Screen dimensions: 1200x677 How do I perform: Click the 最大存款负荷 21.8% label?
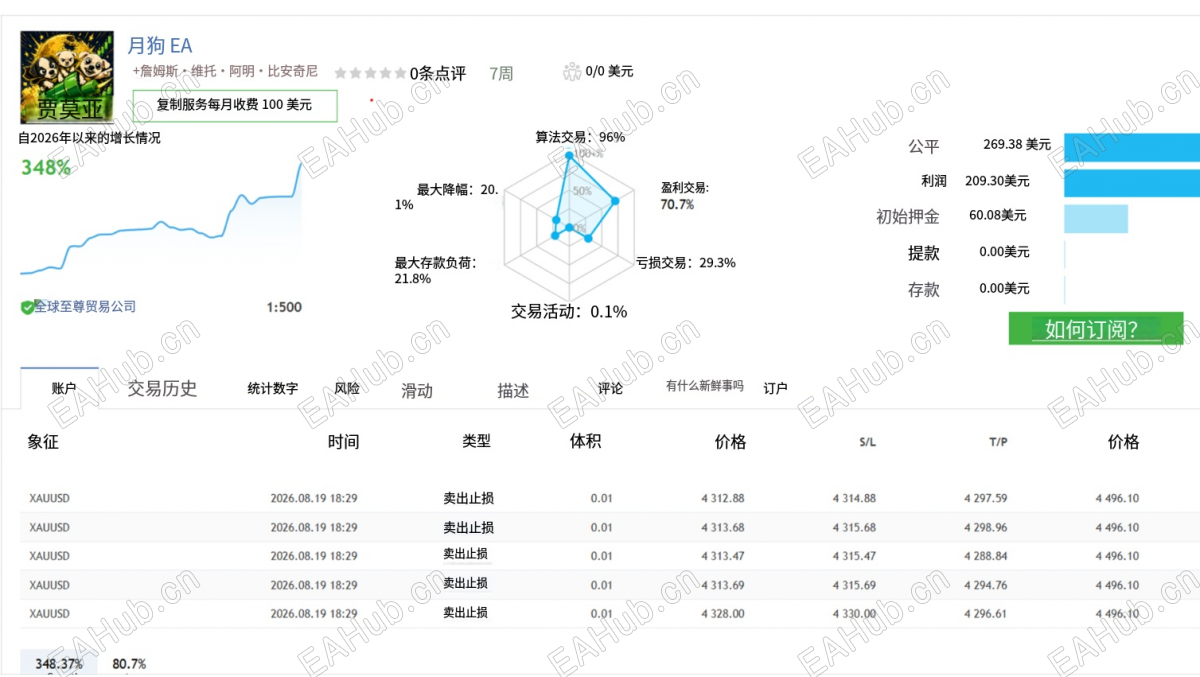(x=435, y=271)
